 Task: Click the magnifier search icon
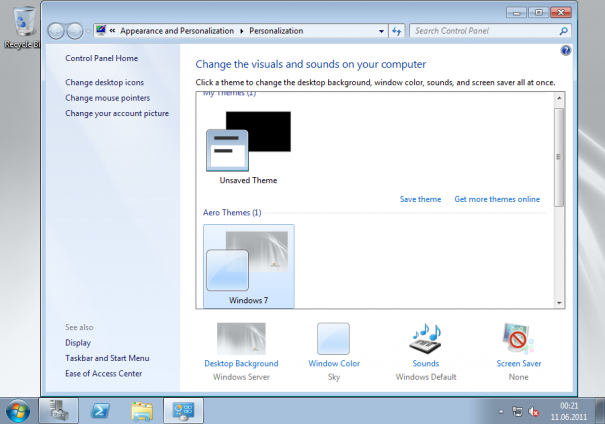[564, 31]
